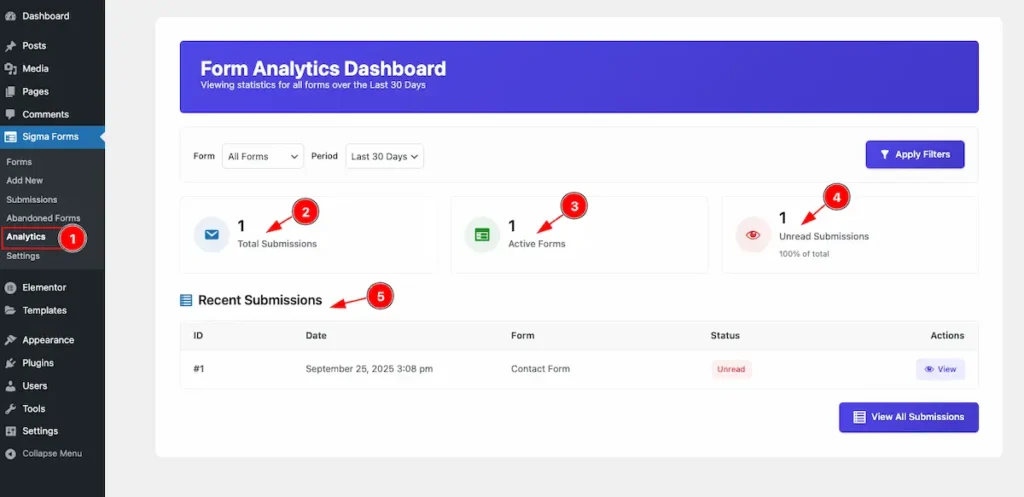
Task: Click the Total Submissions envelope icon
Action: click(212, 234)
